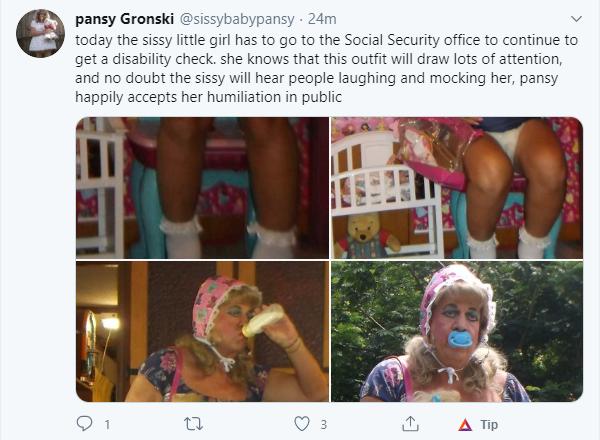Click the tweet's first line of text
The image size is (600, 440).
pos(321,42)
